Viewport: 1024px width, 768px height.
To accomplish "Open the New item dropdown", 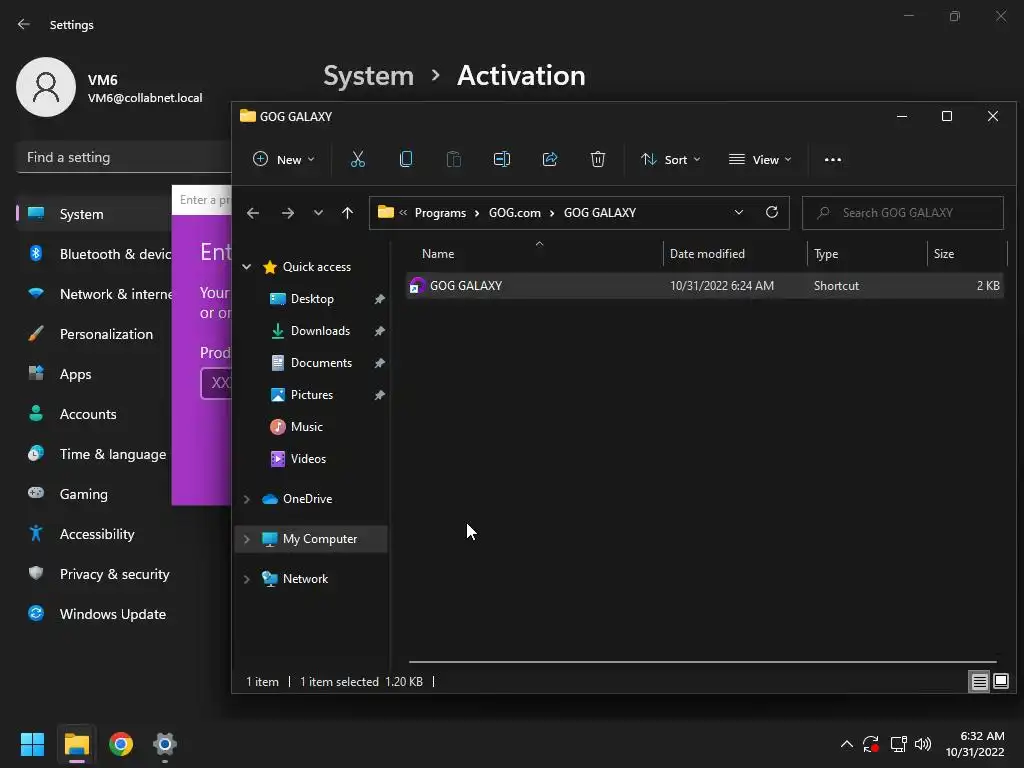I will [283, 159].
